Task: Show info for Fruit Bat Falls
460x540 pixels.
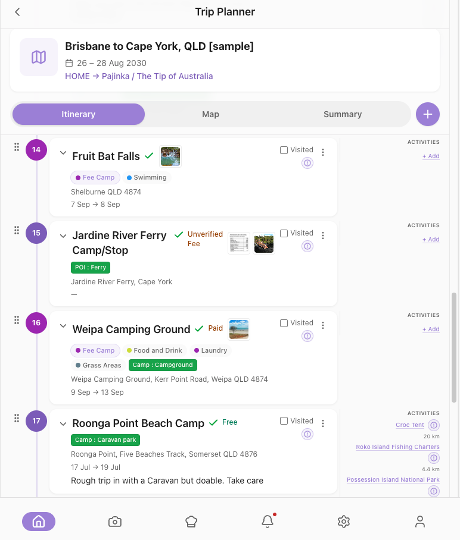Action: 307,163
